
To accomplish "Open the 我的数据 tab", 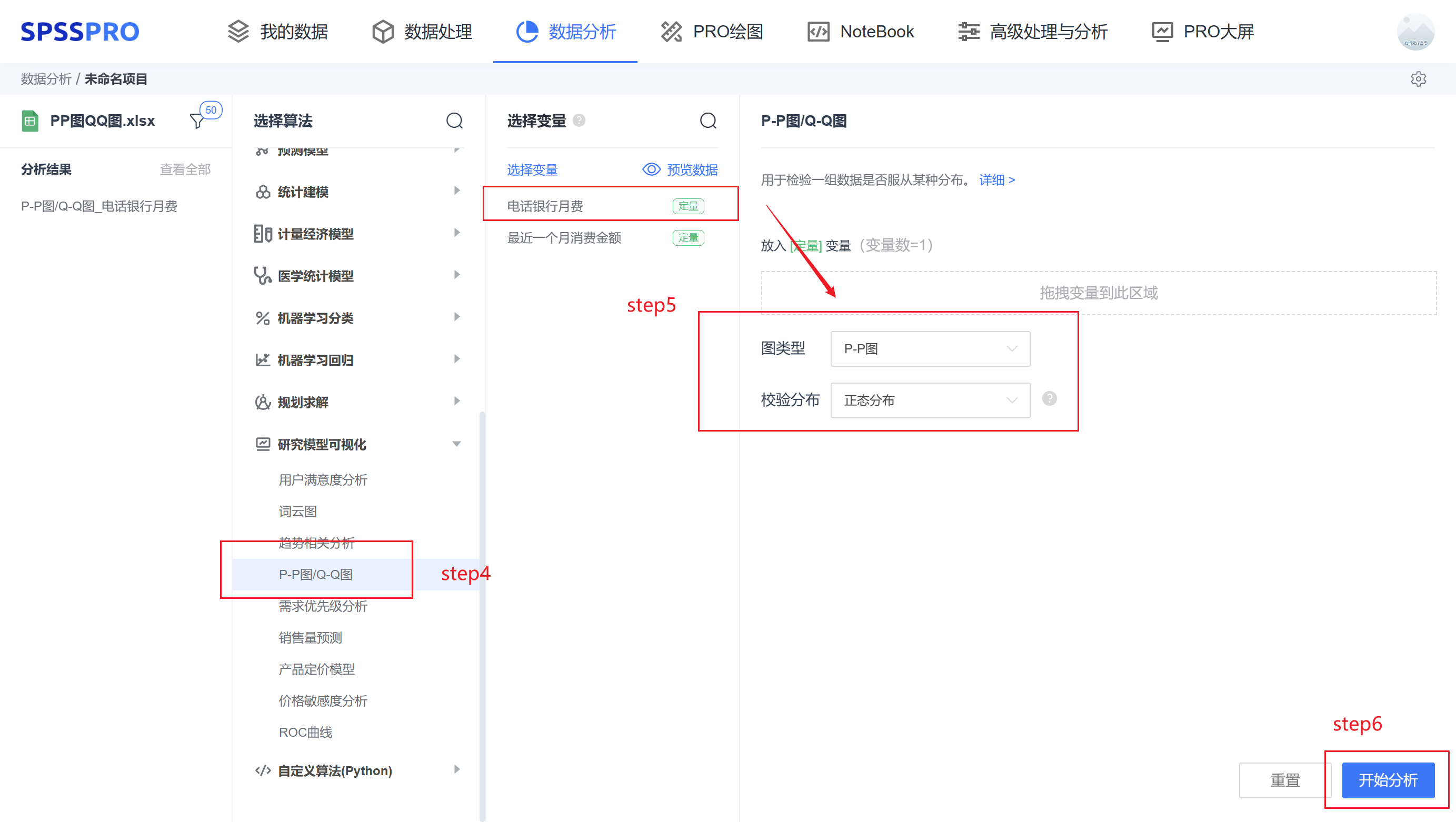I will (277, 32).
